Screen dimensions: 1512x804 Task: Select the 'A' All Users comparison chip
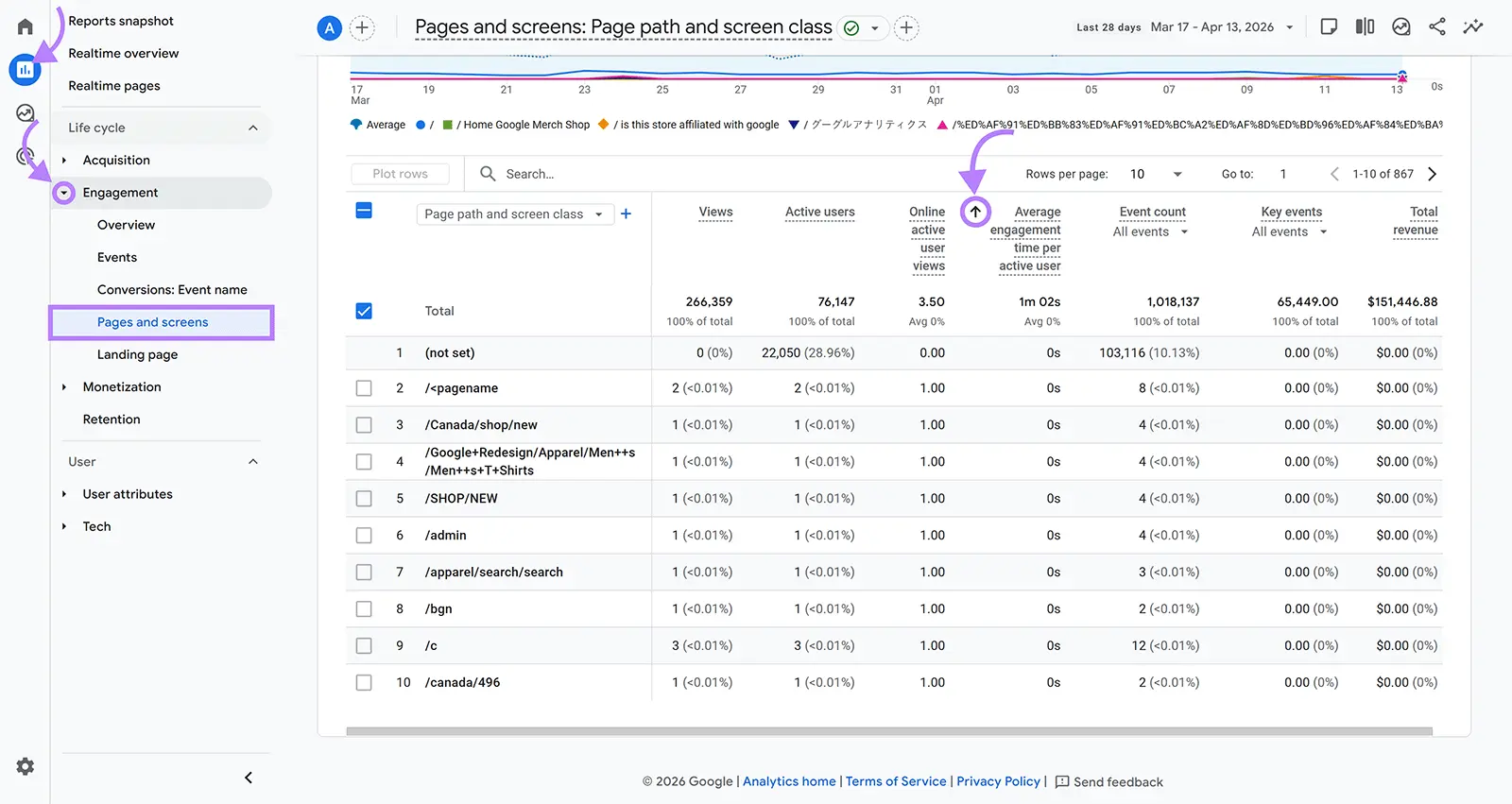329,28
